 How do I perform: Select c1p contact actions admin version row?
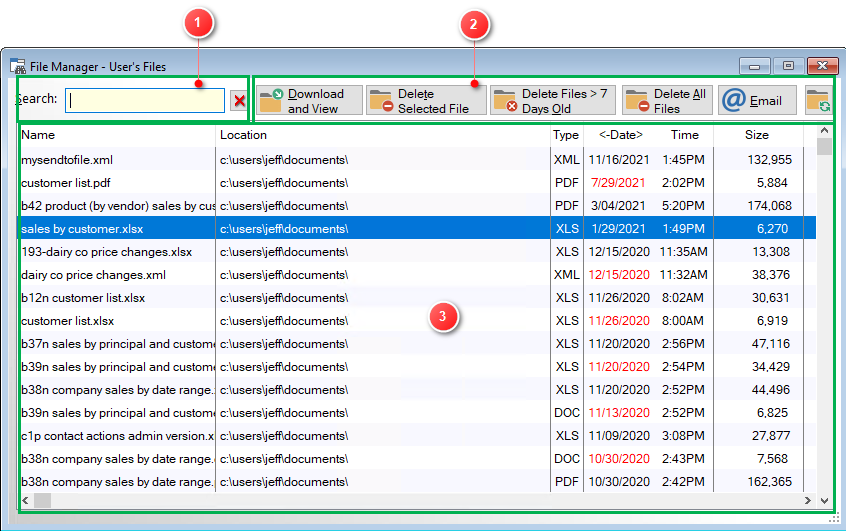417,435
